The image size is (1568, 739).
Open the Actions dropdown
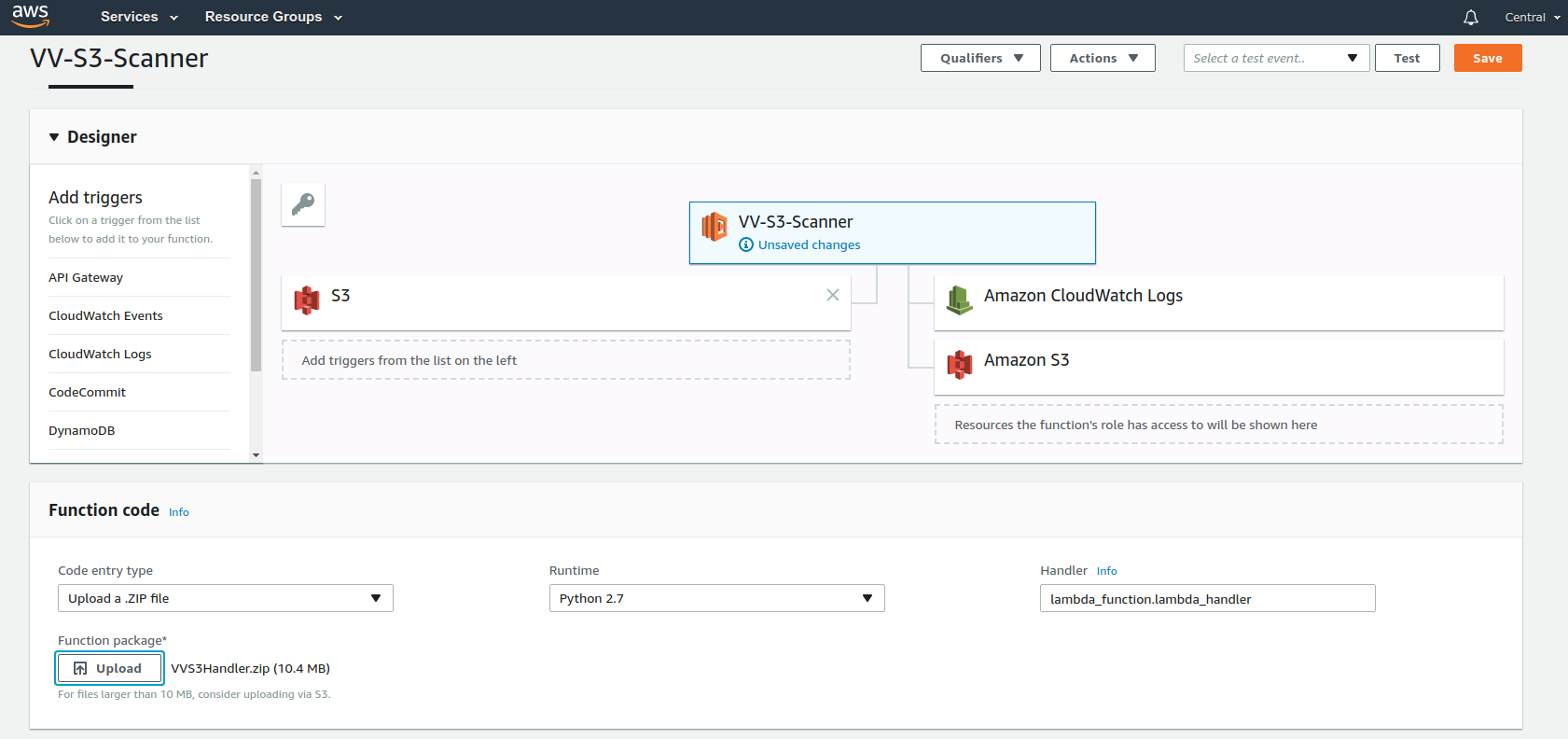[x=1102, y=58]
